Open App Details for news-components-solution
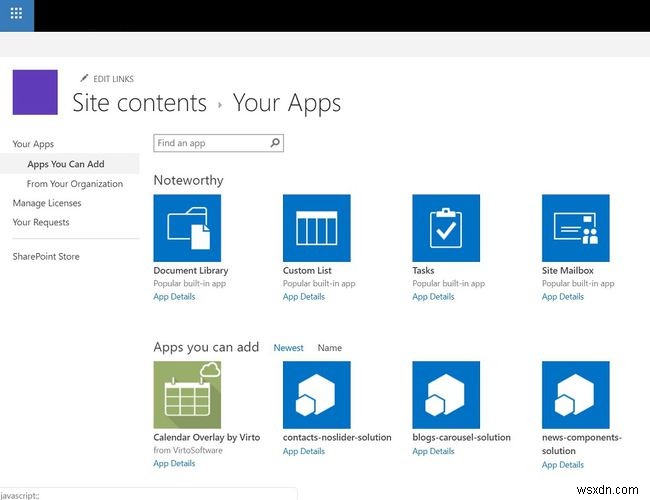Image resolution: width=650 pixels, height=500 pixels. (x=563, y=465)
